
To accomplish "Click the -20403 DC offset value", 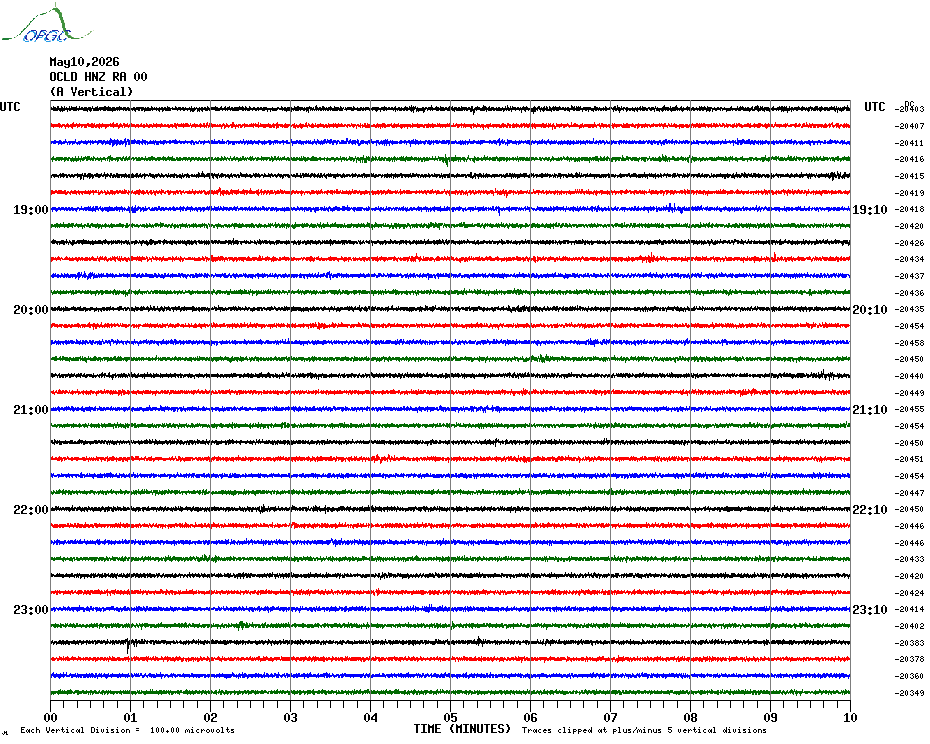I will pyautogui.click(x=910, y=109).
